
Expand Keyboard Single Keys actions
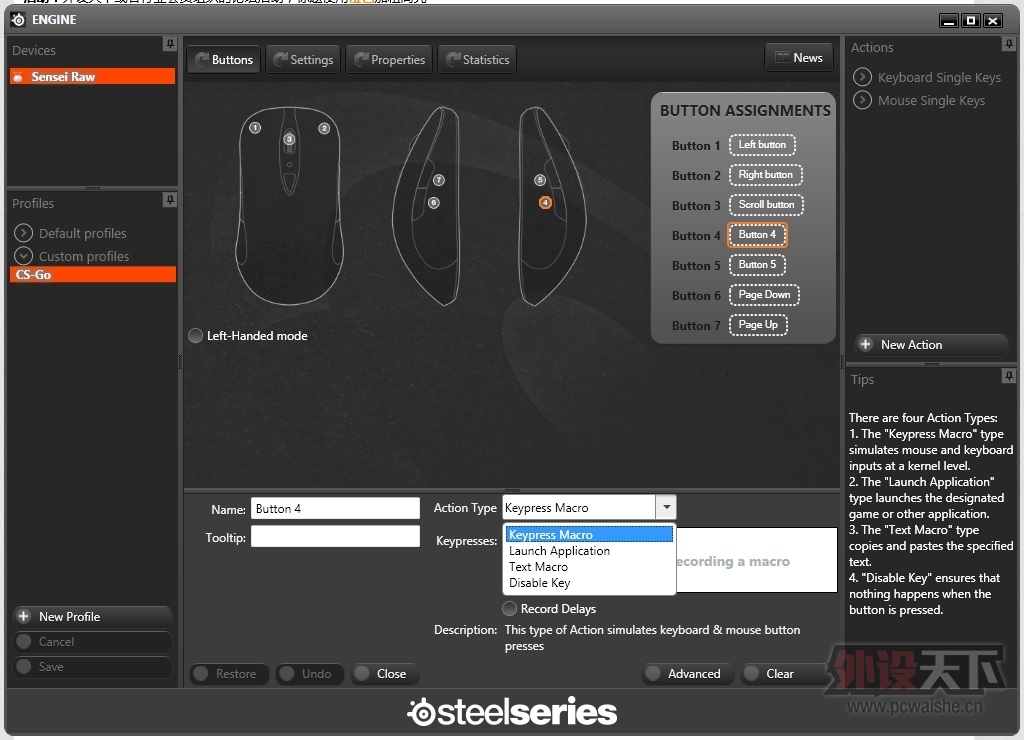[862, 77]
